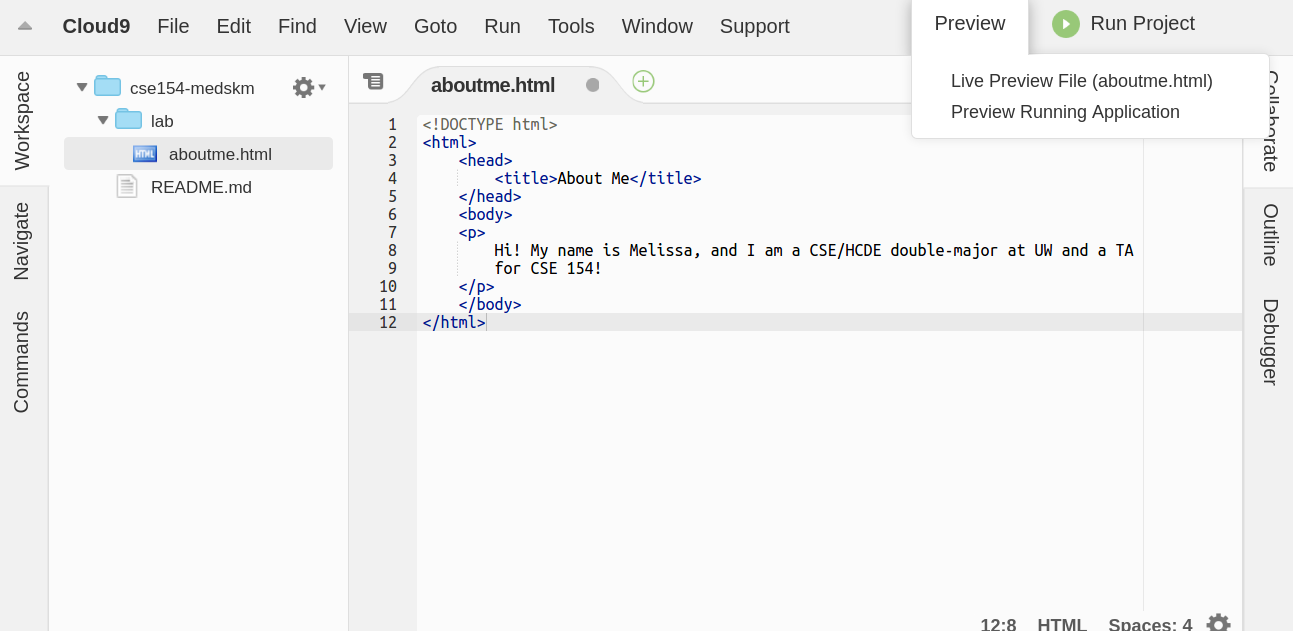Open the tab list pane icon

click(x=373, y=81)
